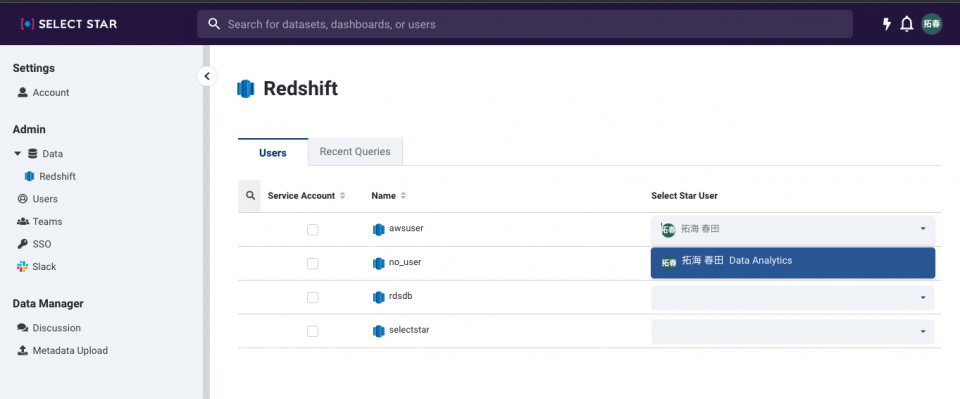
Task: Open Discussion under Data Manager
Action: (49, 328)
